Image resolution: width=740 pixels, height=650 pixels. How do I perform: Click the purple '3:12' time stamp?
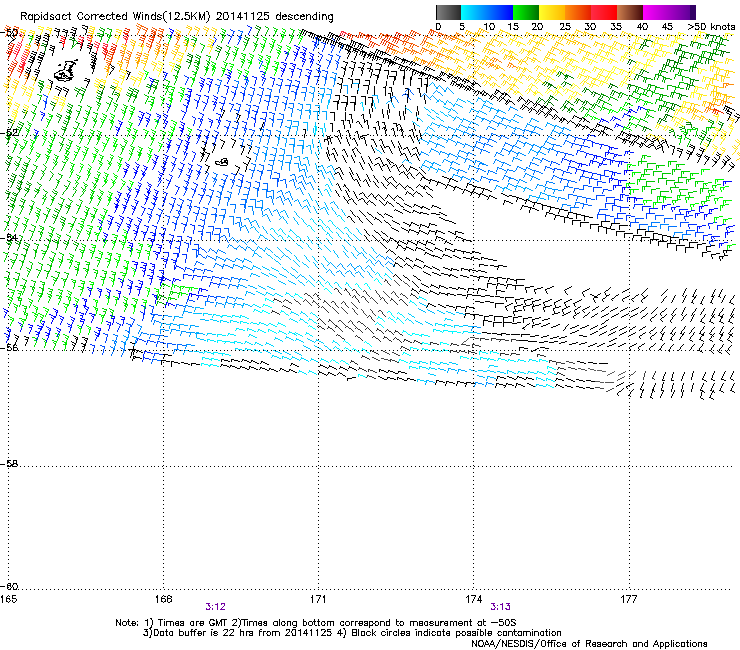click(215, 607)
